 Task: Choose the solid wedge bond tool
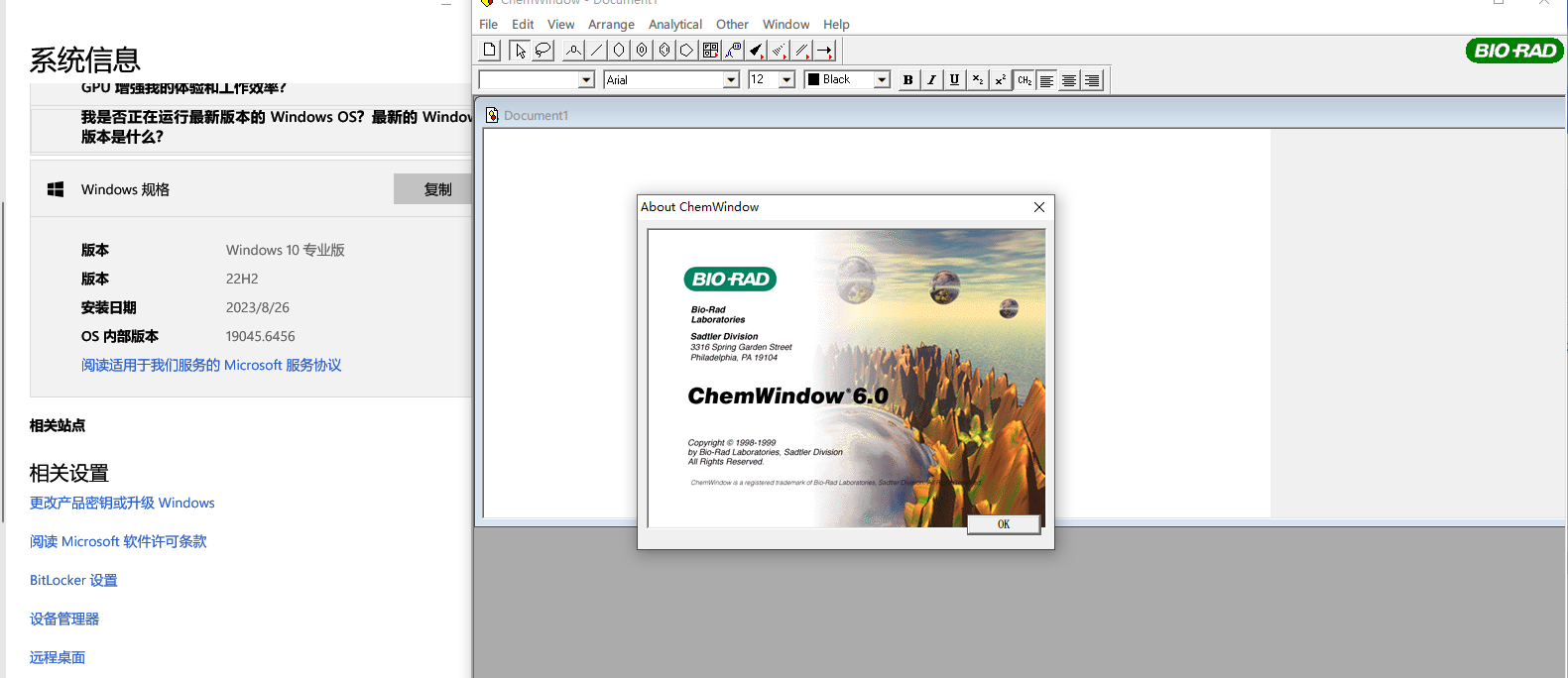click(756, 51)
